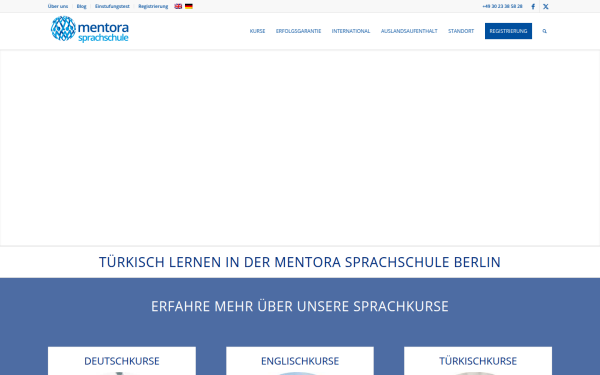Open the Einstufungstest link
This screenshot has width=600, height=375.
112,6
